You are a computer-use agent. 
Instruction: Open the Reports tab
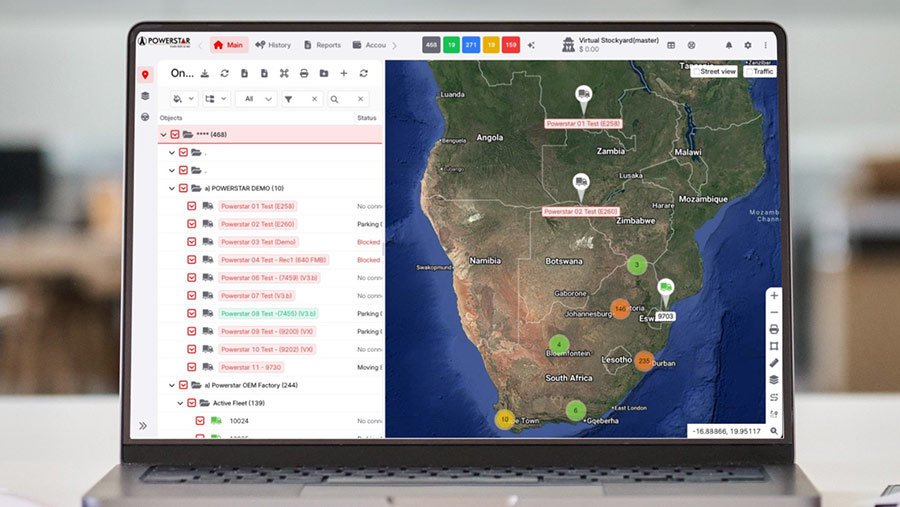[322, 45]
